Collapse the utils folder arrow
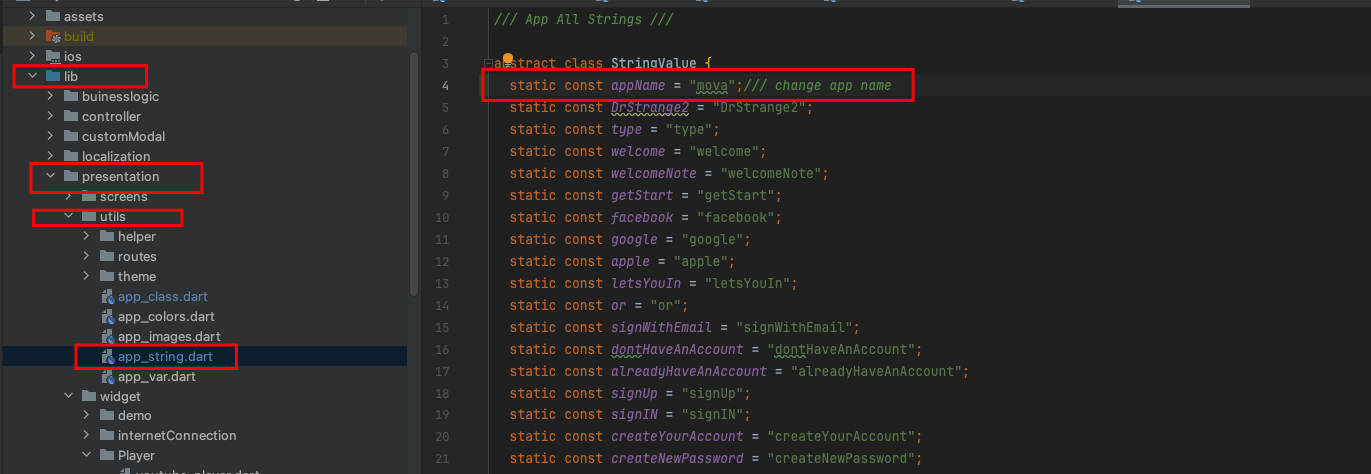The width and height of the screenshot is (1371, 474). pyautogui.click(x=69, y=217)
